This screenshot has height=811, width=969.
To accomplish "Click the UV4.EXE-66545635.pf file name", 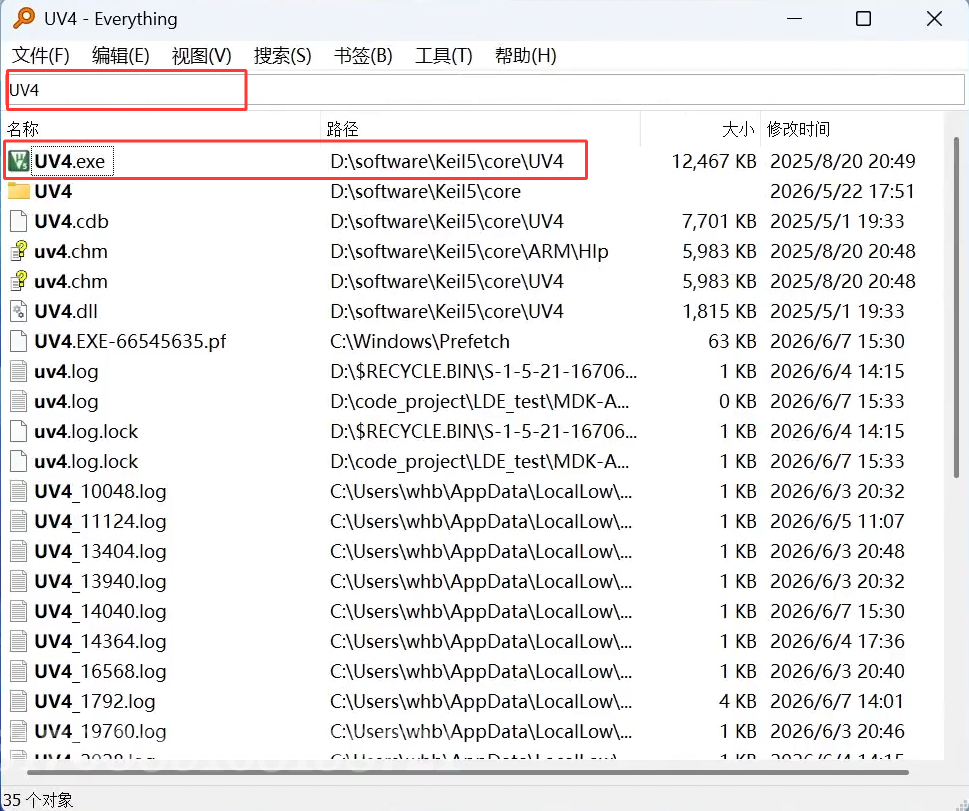I will [x=130, y=341].
